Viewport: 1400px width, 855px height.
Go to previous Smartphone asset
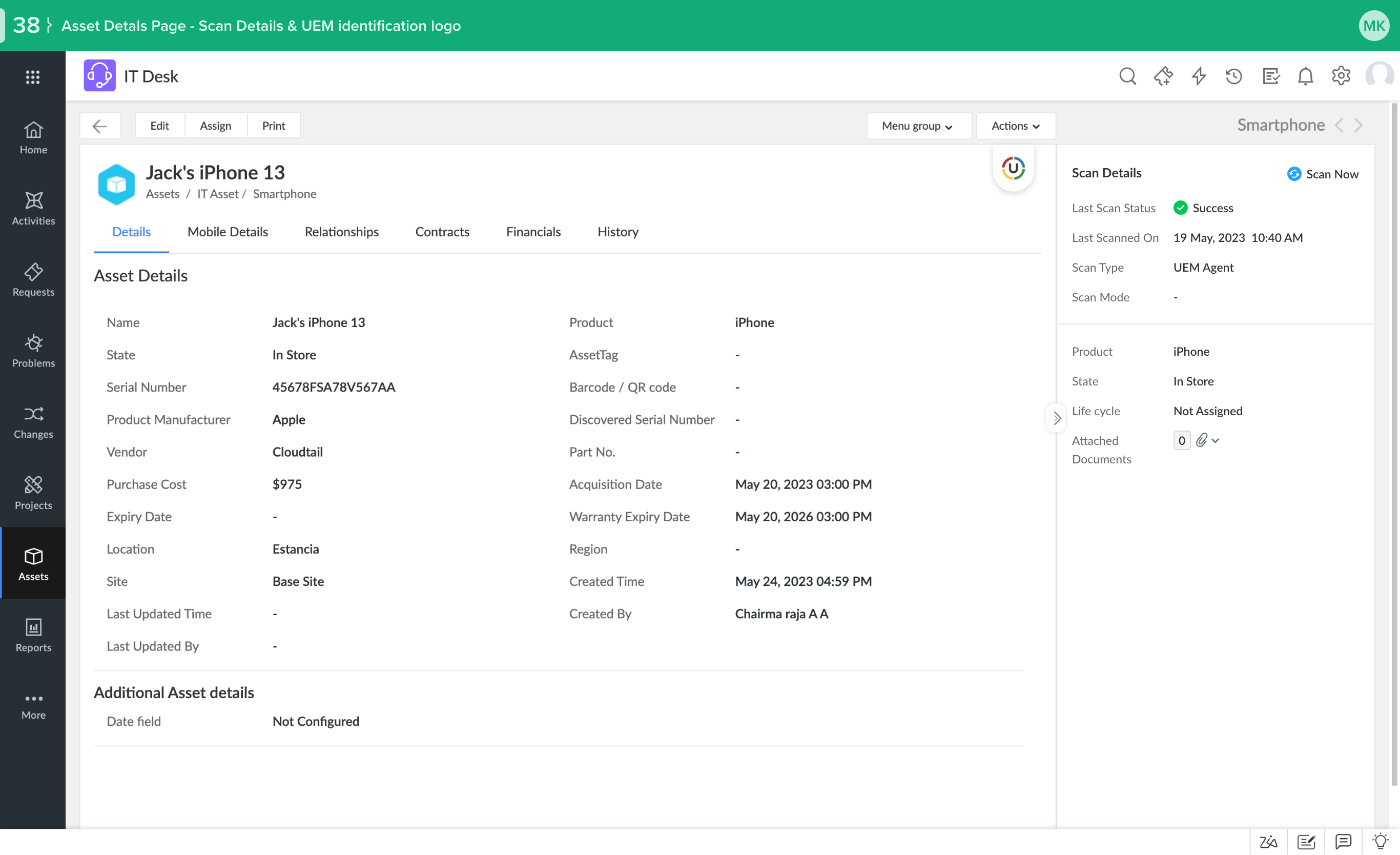1339,125
